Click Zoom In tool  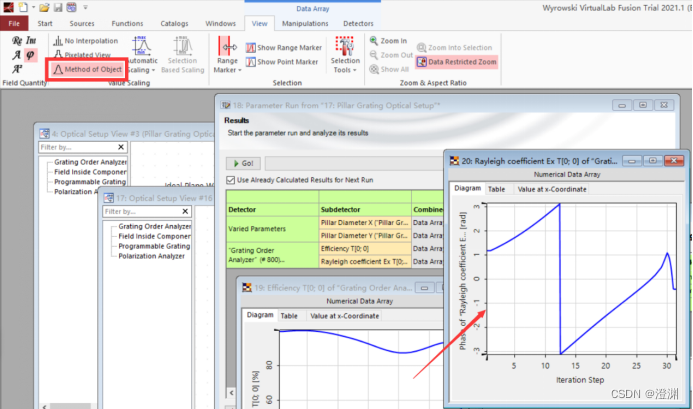point(388,41)
